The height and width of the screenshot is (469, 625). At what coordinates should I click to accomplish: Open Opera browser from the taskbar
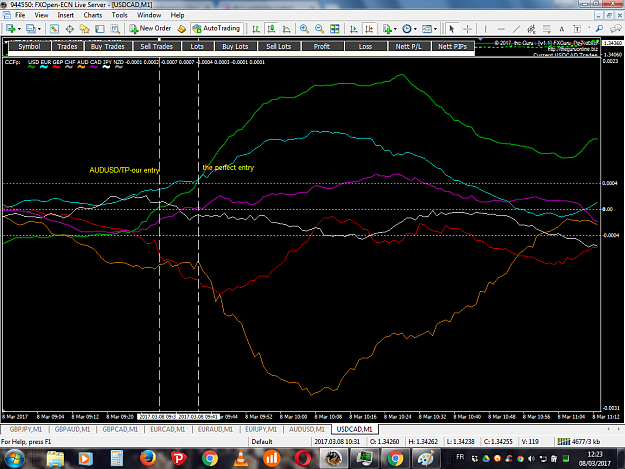coord(303,458)
